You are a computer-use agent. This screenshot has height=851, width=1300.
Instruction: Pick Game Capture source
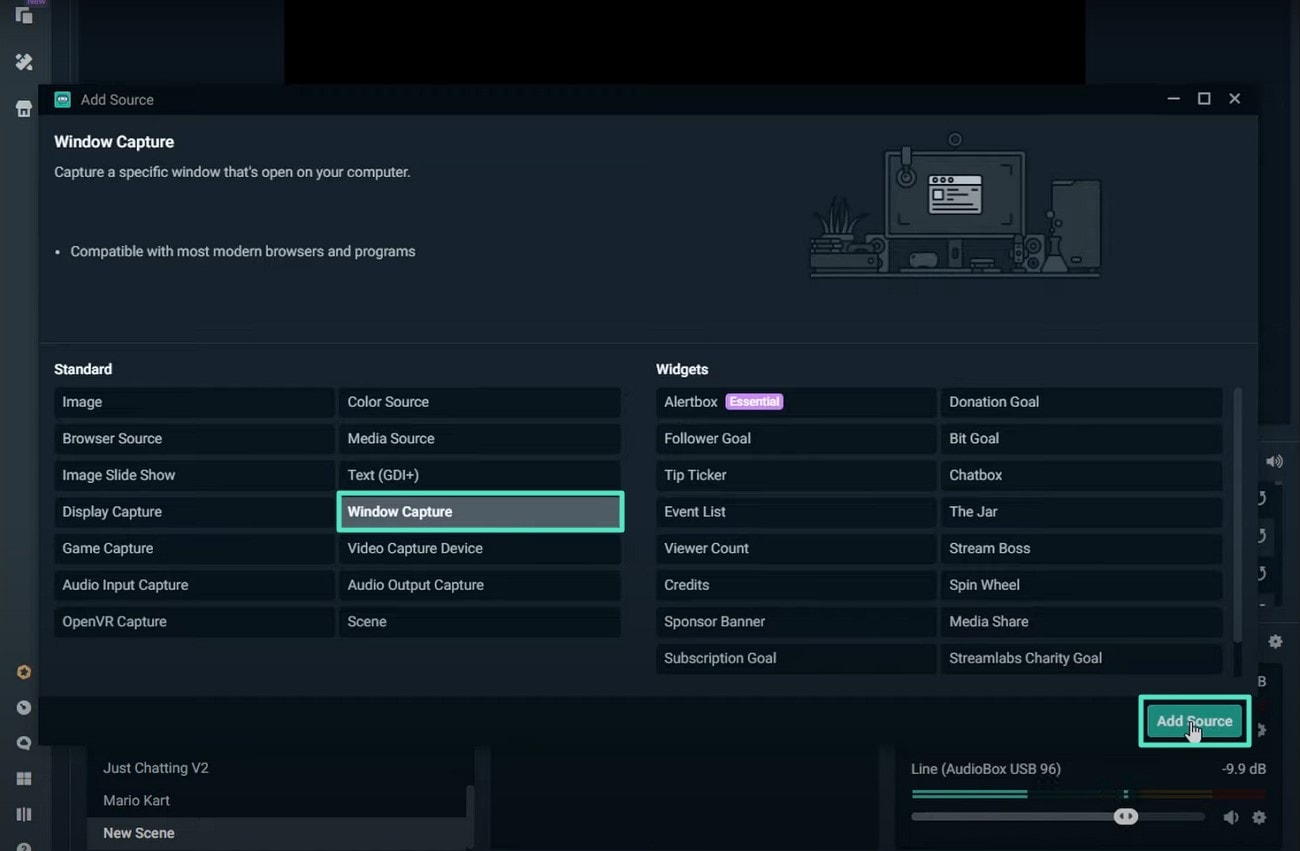(x=194, y=548)
